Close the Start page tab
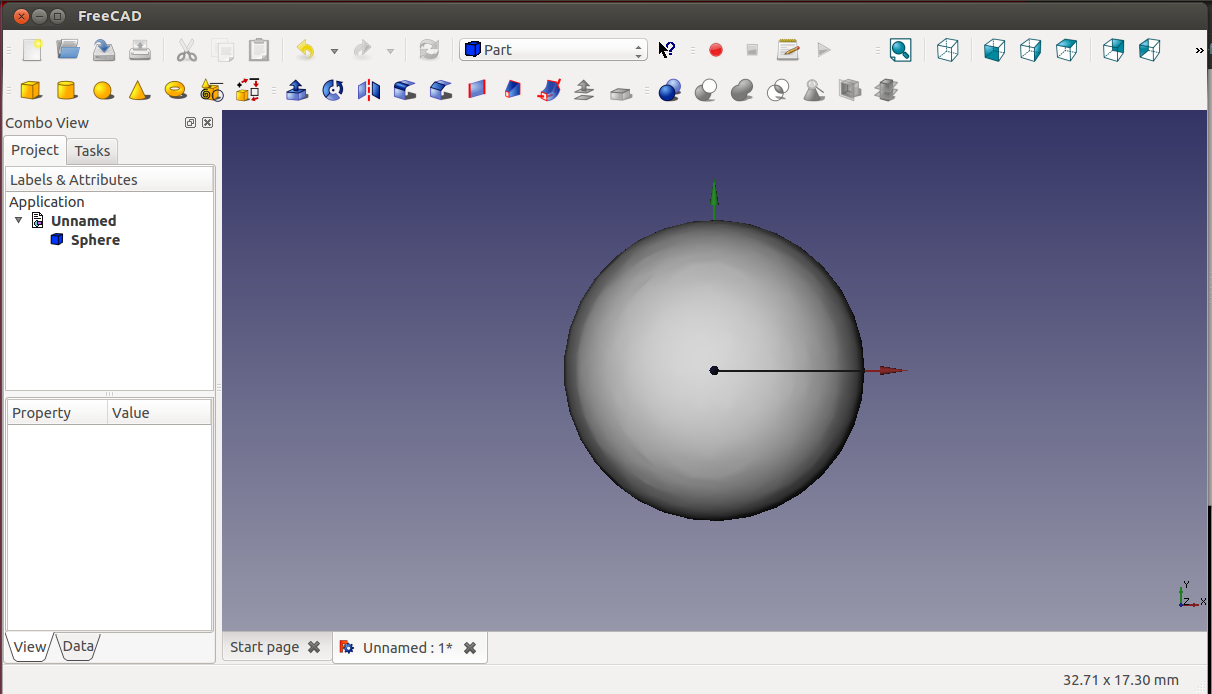This screenshot has width=1212, height=694. (x=314, y=647)
